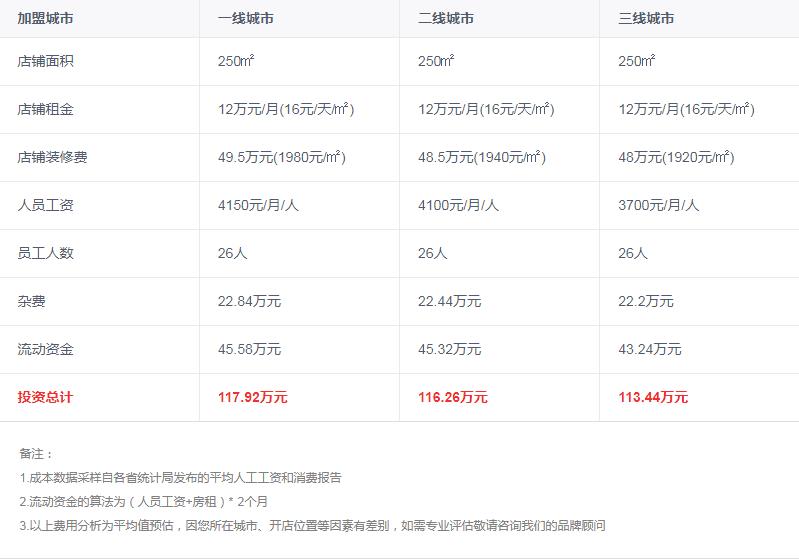799x559 pixels.
Task: Click the 117.92万元 total cell
Action: pos(253,397)
